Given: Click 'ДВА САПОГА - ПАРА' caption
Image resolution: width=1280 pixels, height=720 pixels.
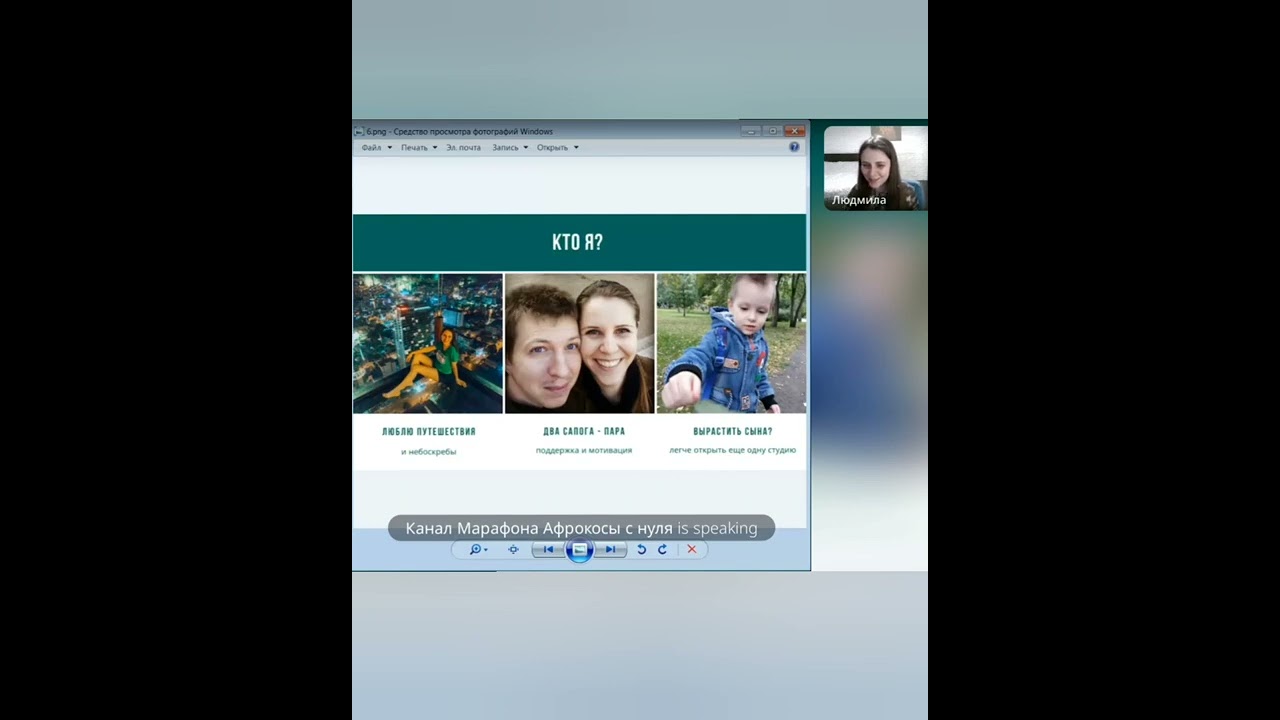Looking at the screenshot, I should click(584, 432).
